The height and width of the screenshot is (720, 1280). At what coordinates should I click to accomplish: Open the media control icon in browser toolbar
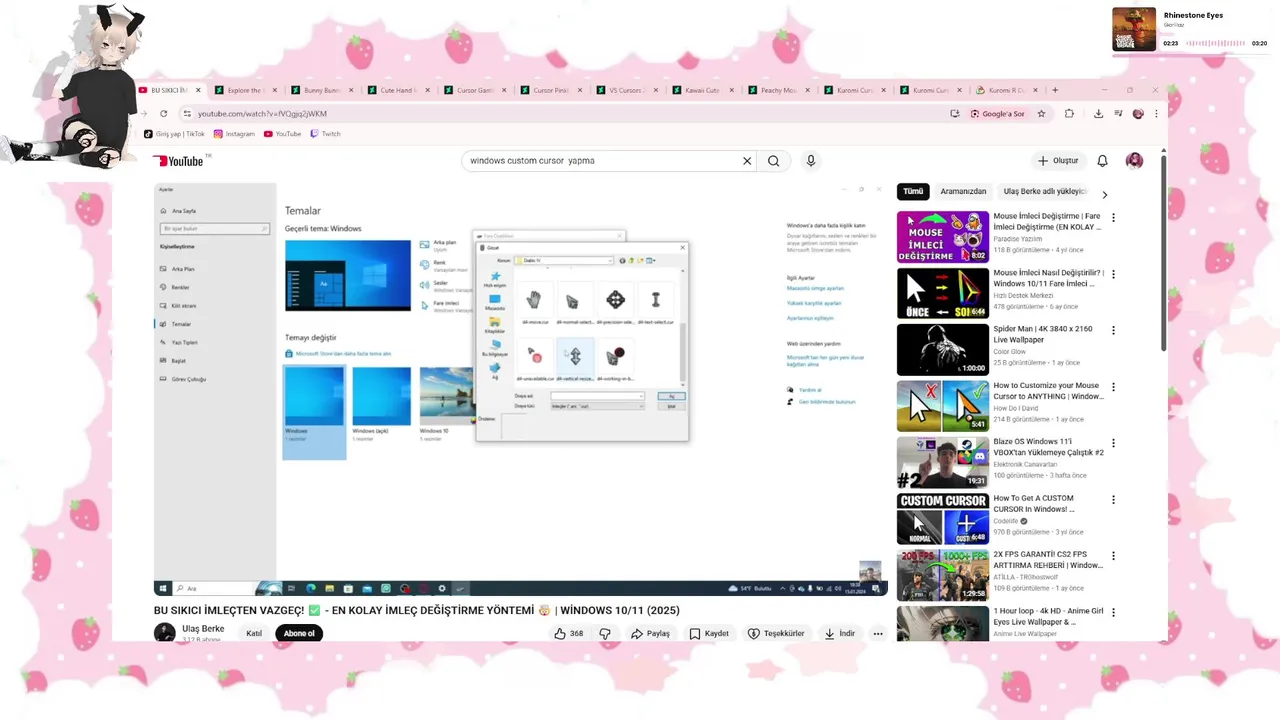click(x=1118, y=114)
